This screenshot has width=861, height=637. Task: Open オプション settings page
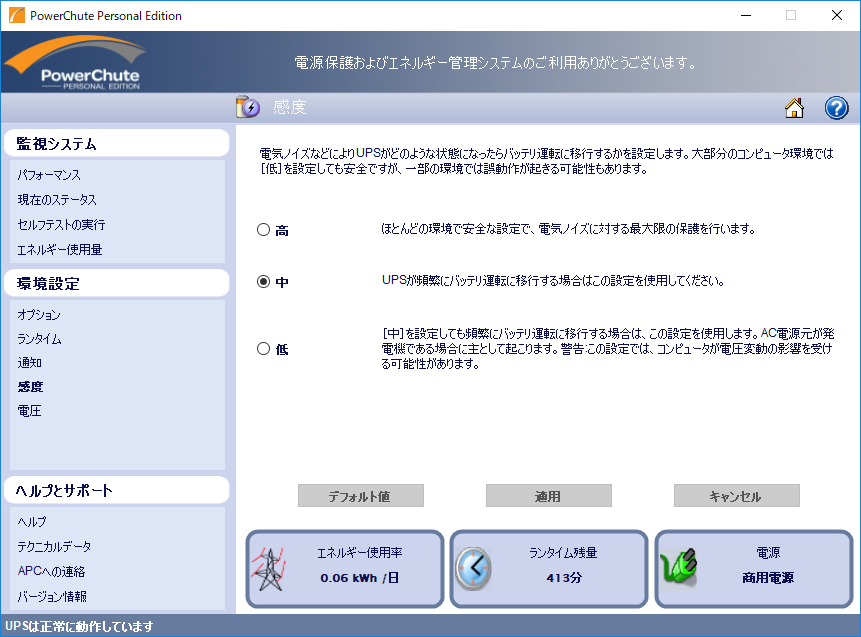pyautogui.click(x=39, y=315)
